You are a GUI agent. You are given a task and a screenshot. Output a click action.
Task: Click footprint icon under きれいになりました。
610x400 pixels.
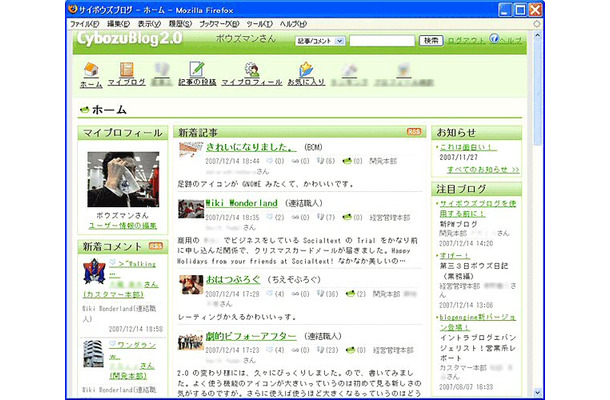(321, 160)
